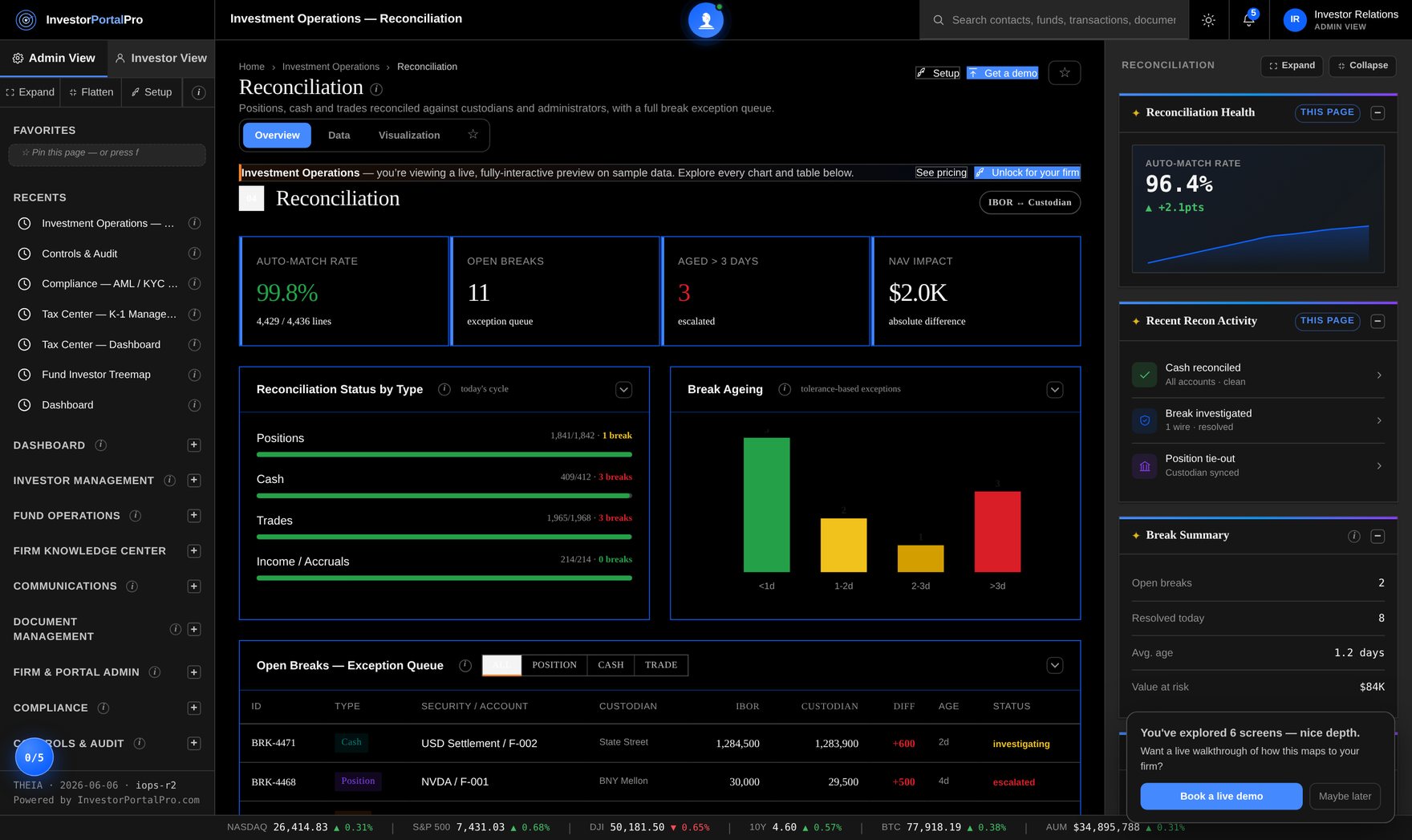Click info icon beside COMPLIANCE section
Image resolution: width=1412 pixels, height=840 pixels.
pos(103,708)
